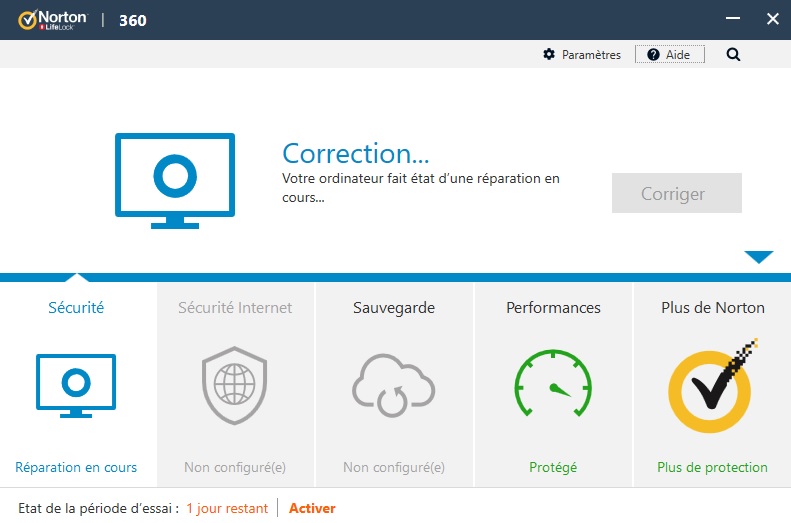Screen dimensions: 791x523
Task: Click the Performances gauge icon
Action: pyautogui.click(x=553, y=383)
